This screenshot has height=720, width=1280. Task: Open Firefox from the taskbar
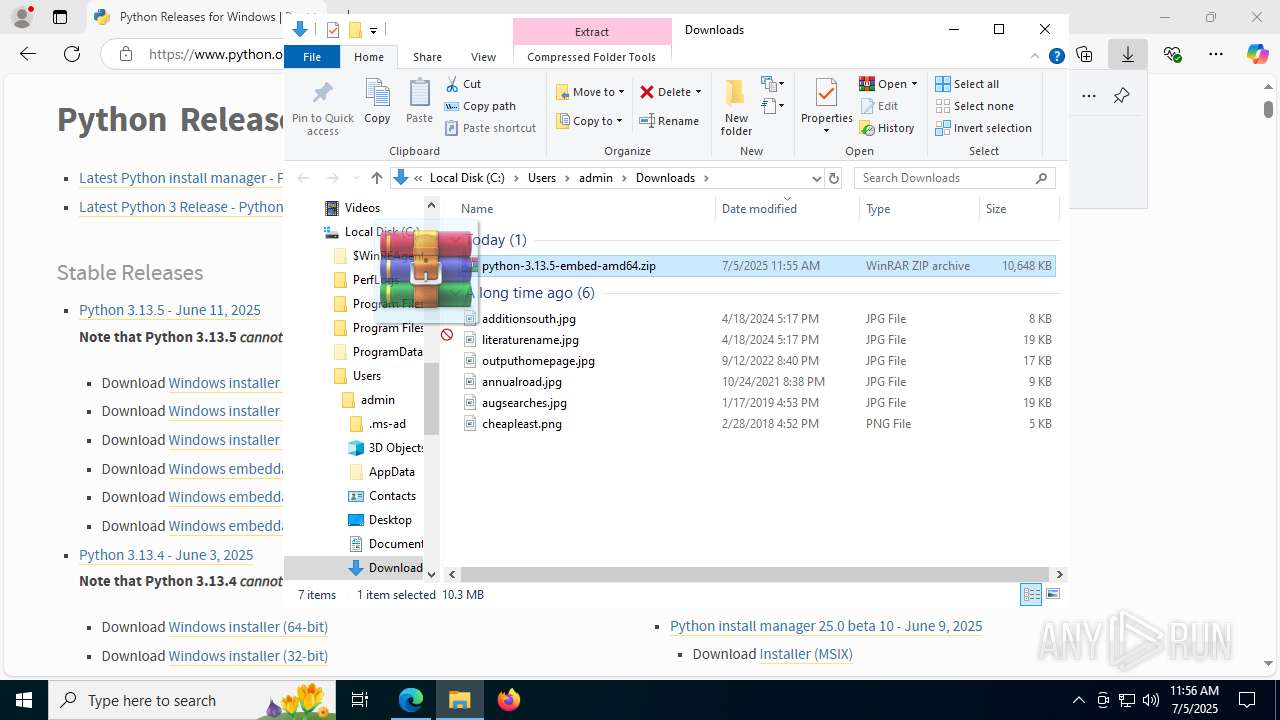pyautogui.click(x=508, y=700)
